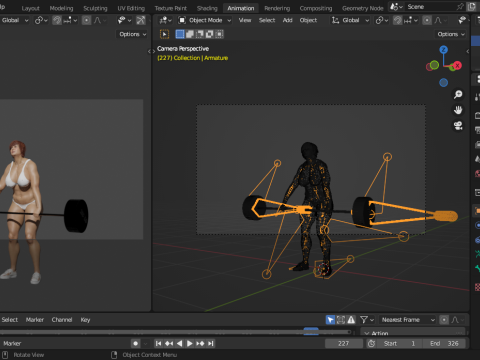Screen dimensions: 480x360
Task: Open proportional falloff curve in right viewport
Action: [441, 20]
